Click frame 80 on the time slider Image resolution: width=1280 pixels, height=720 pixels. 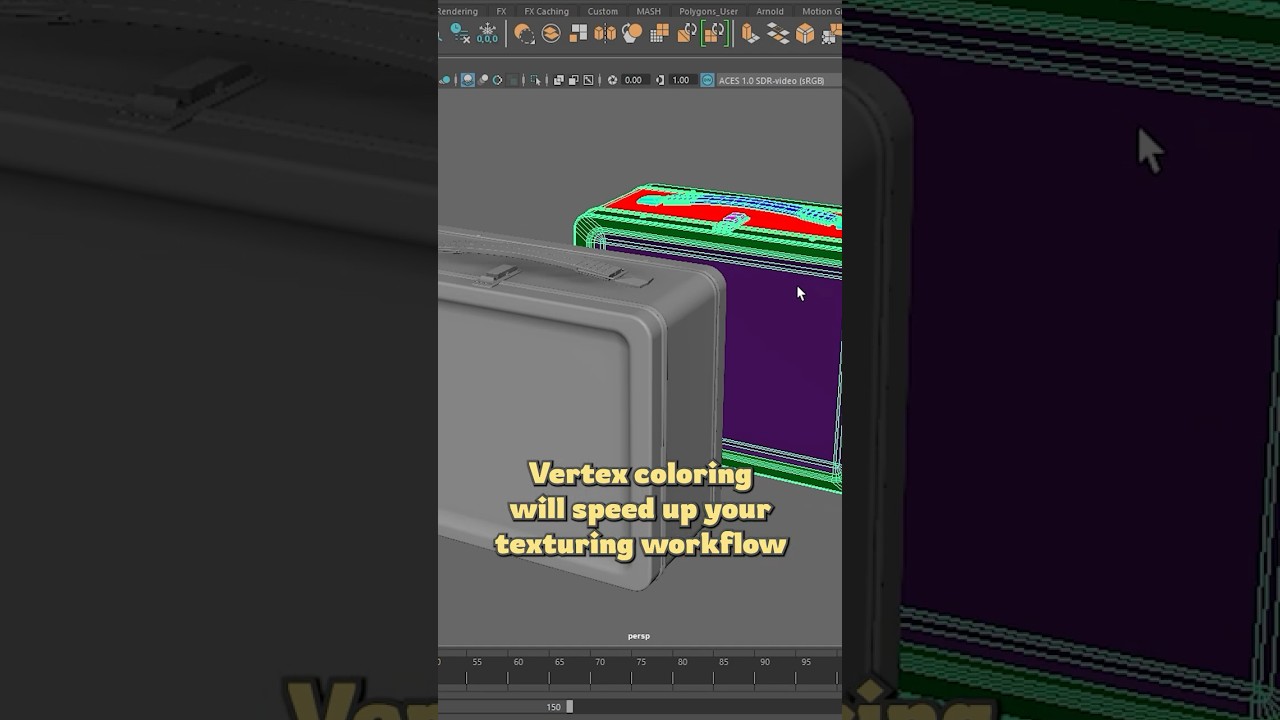(682, 662)
